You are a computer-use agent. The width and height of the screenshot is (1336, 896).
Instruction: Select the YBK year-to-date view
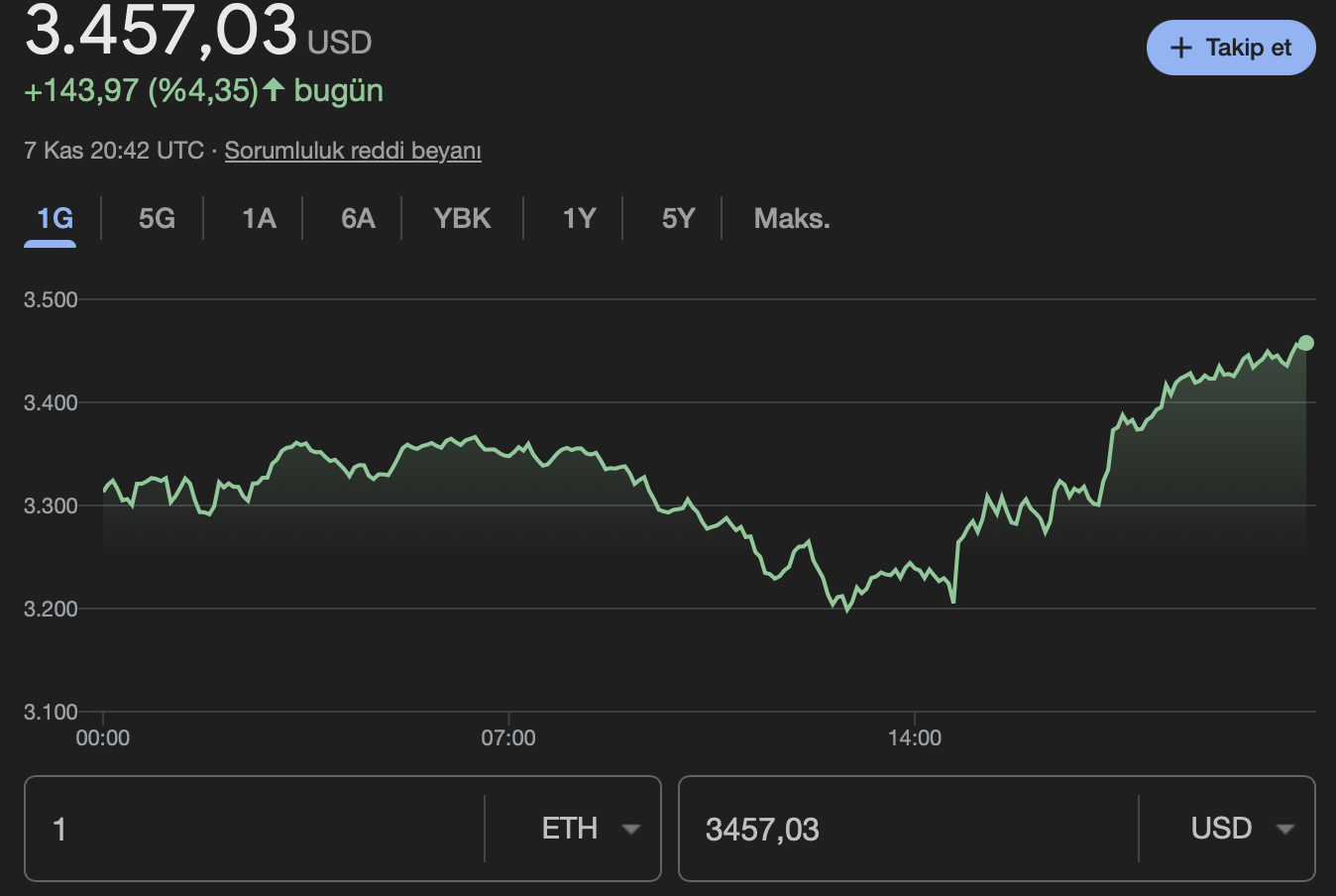click(x=462, y=218)
